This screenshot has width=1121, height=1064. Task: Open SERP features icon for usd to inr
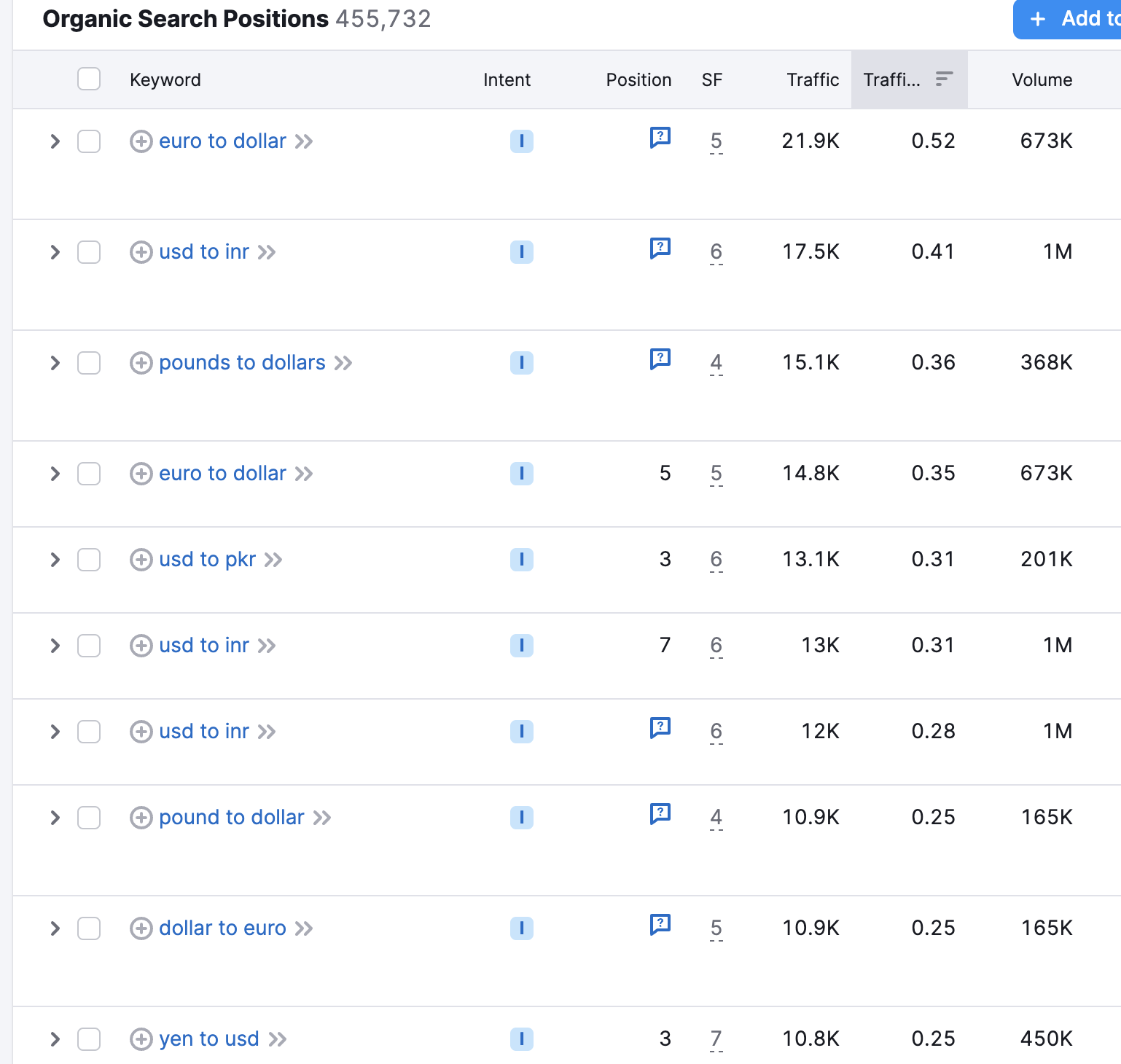[x=660, y=249]
